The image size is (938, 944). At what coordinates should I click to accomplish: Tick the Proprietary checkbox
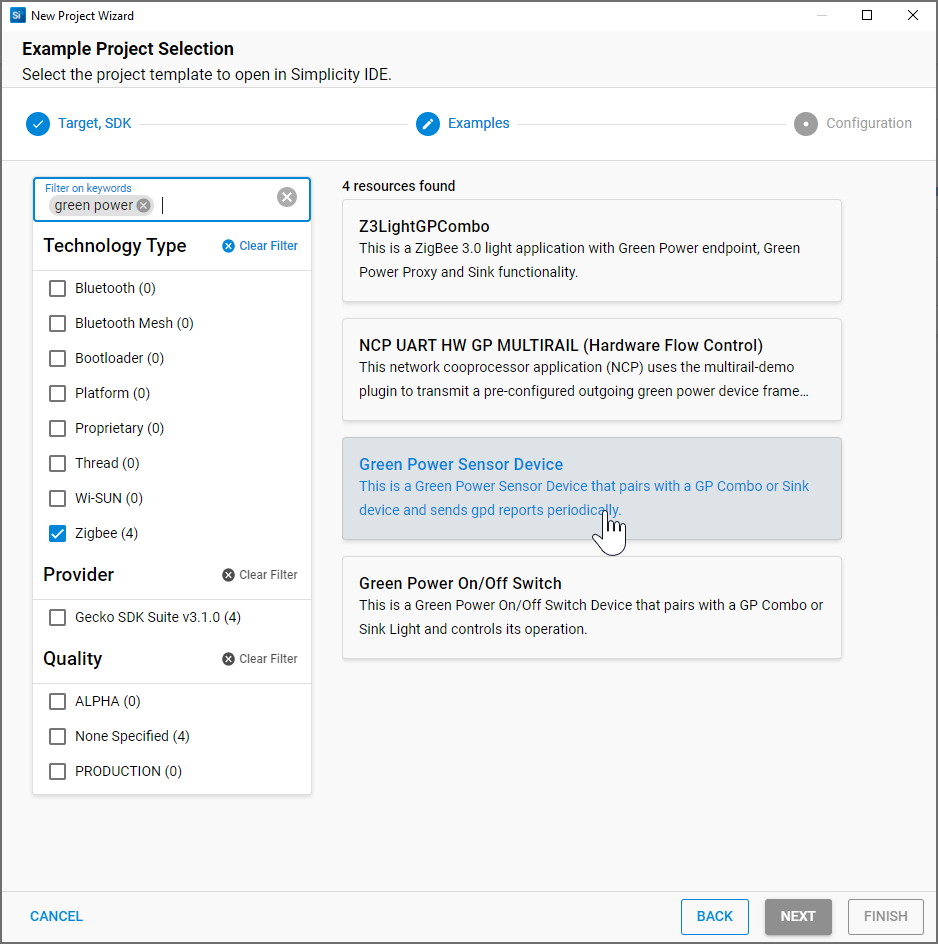57,428
